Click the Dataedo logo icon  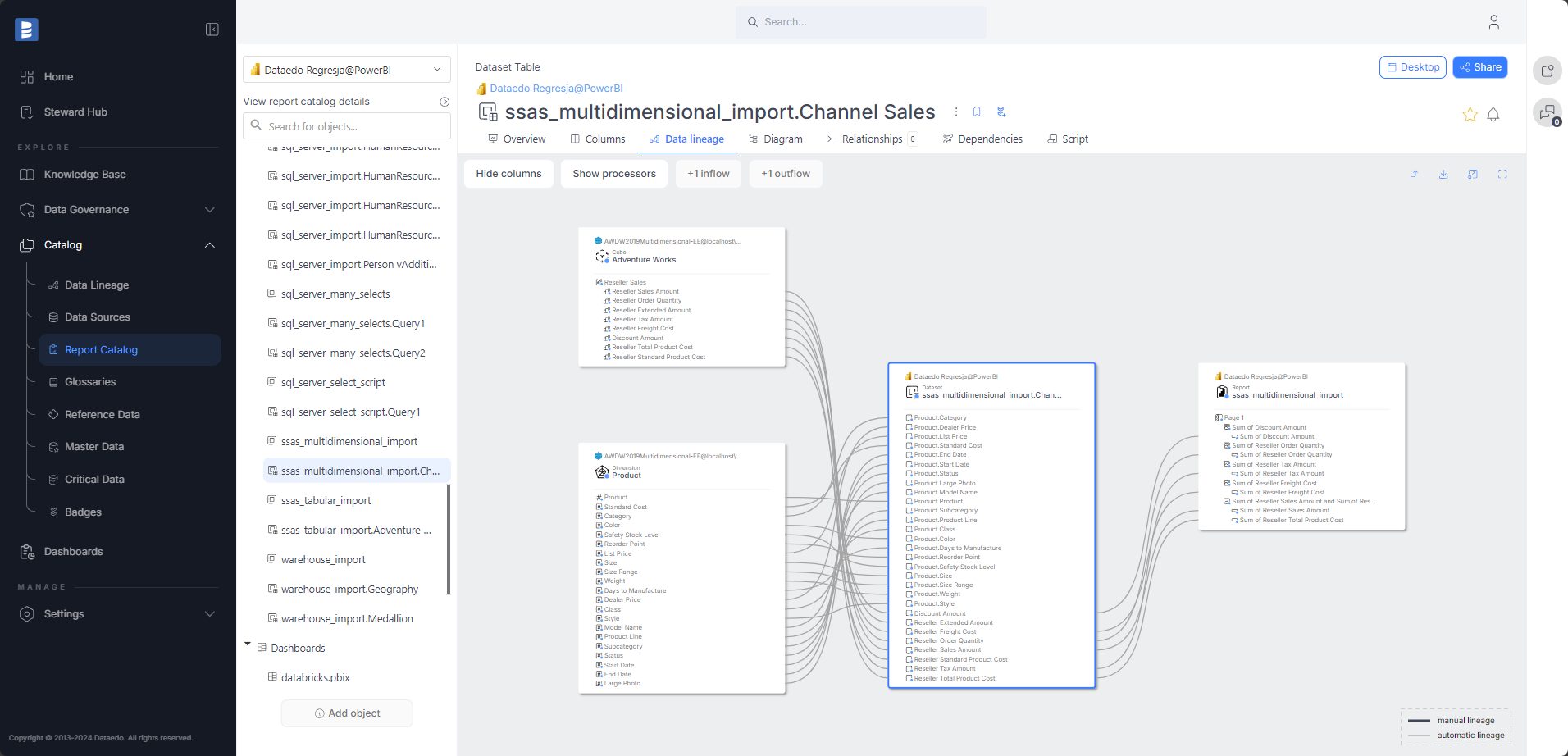point(26,30)
